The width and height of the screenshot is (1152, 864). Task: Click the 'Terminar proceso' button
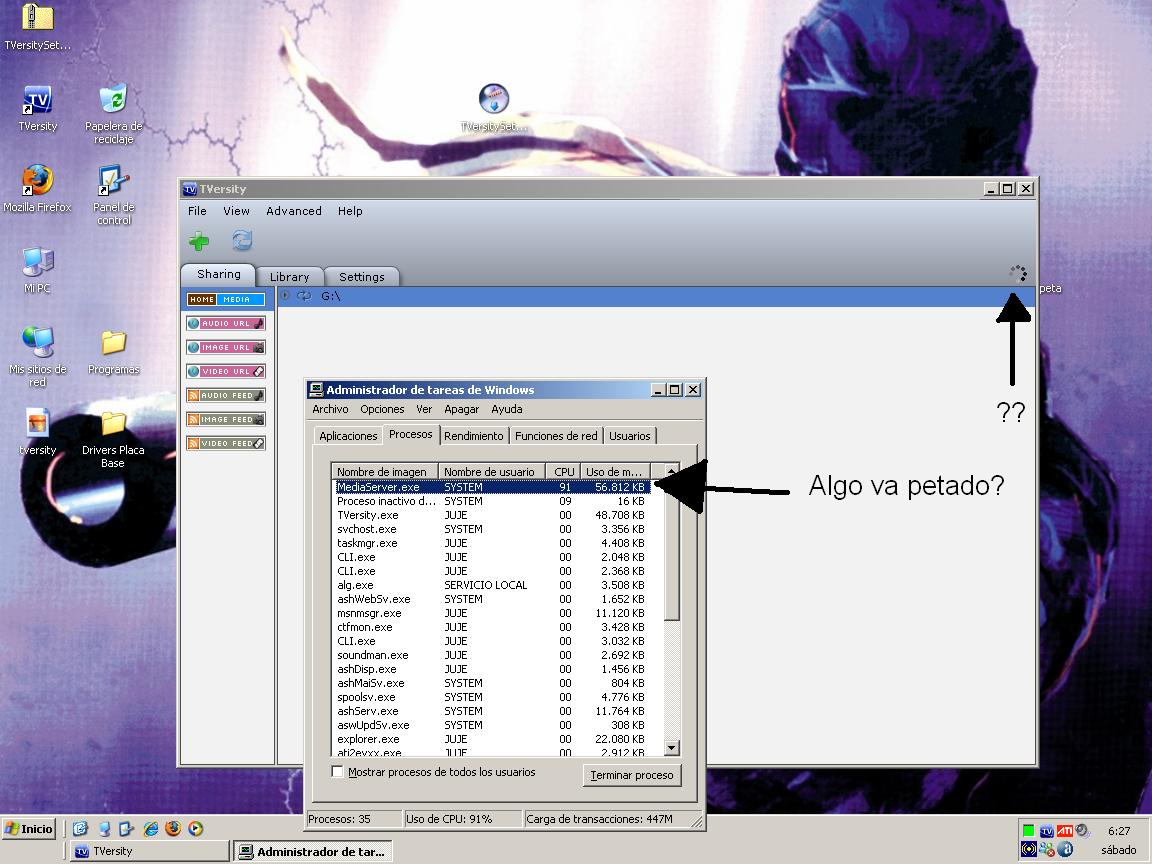tap(631, 775)
